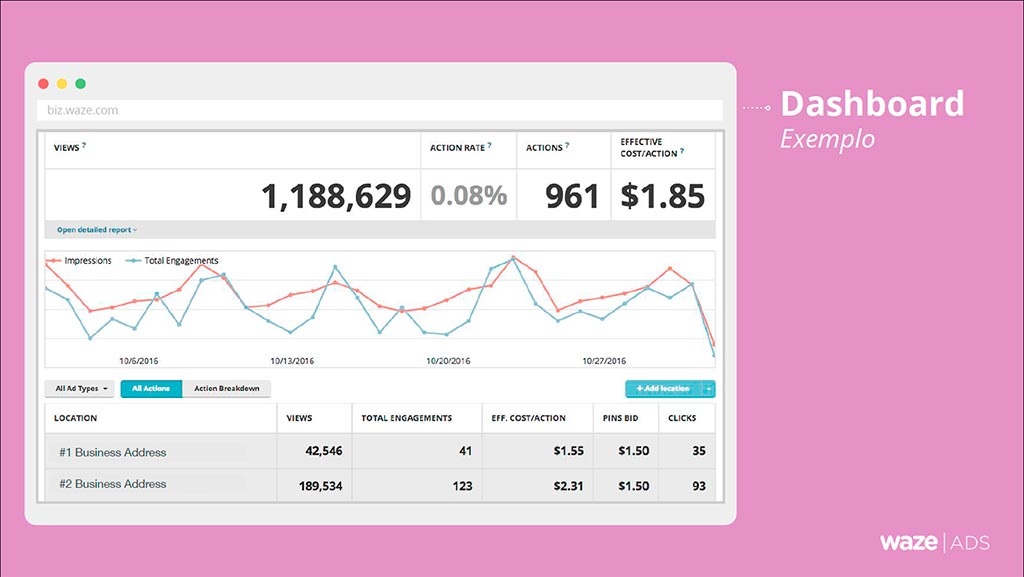This screenshot has height=577, width=1024.
Task: Toggle the Impressions legend series
Action: point(79,260)
